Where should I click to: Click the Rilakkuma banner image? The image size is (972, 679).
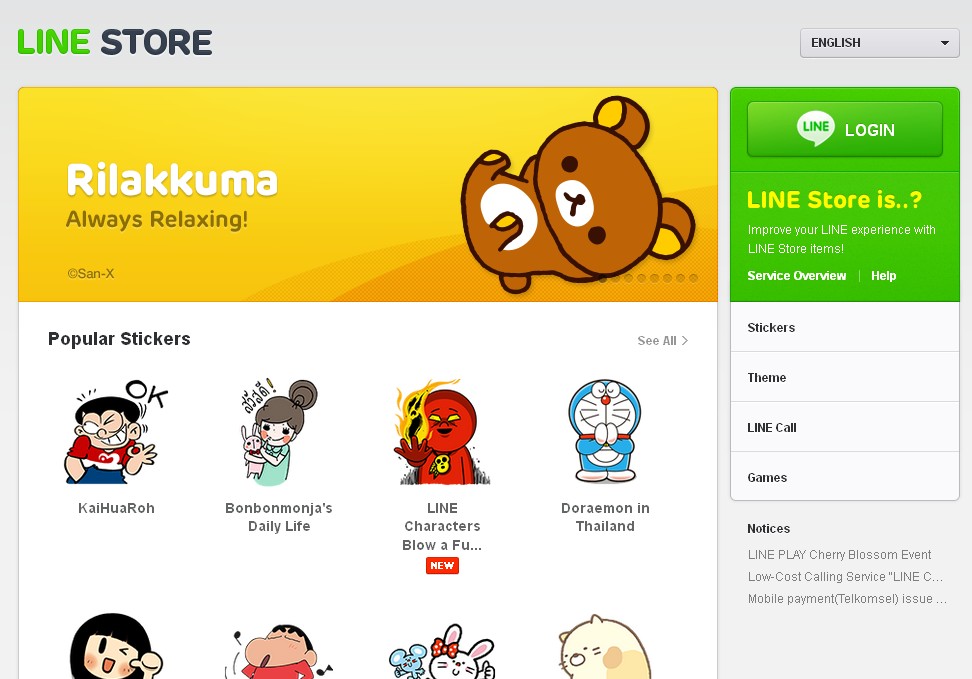click(x=368, y=195)
